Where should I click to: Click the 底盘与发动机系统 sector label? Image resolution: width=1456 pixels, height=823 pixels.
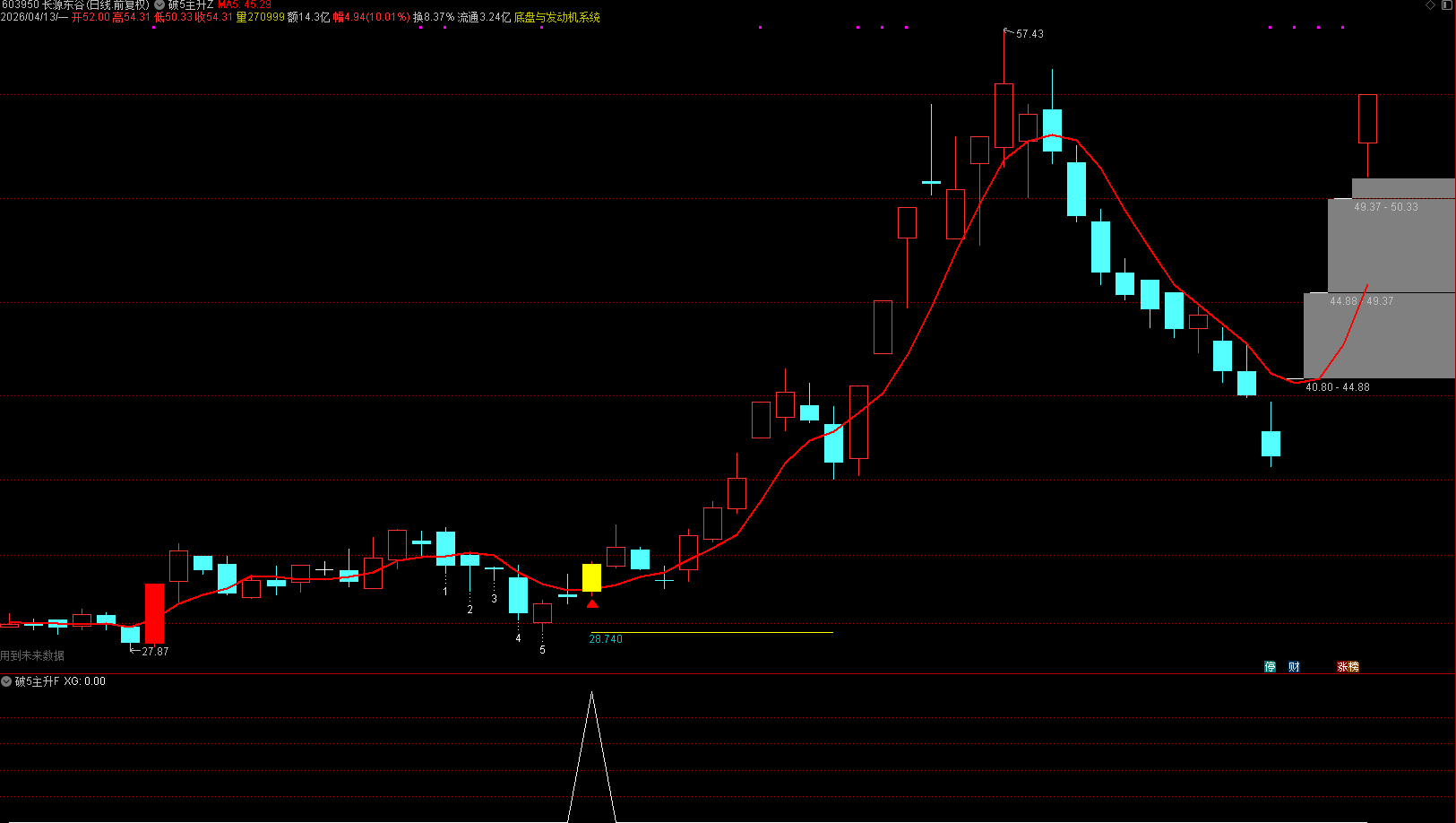click(557, 17)
